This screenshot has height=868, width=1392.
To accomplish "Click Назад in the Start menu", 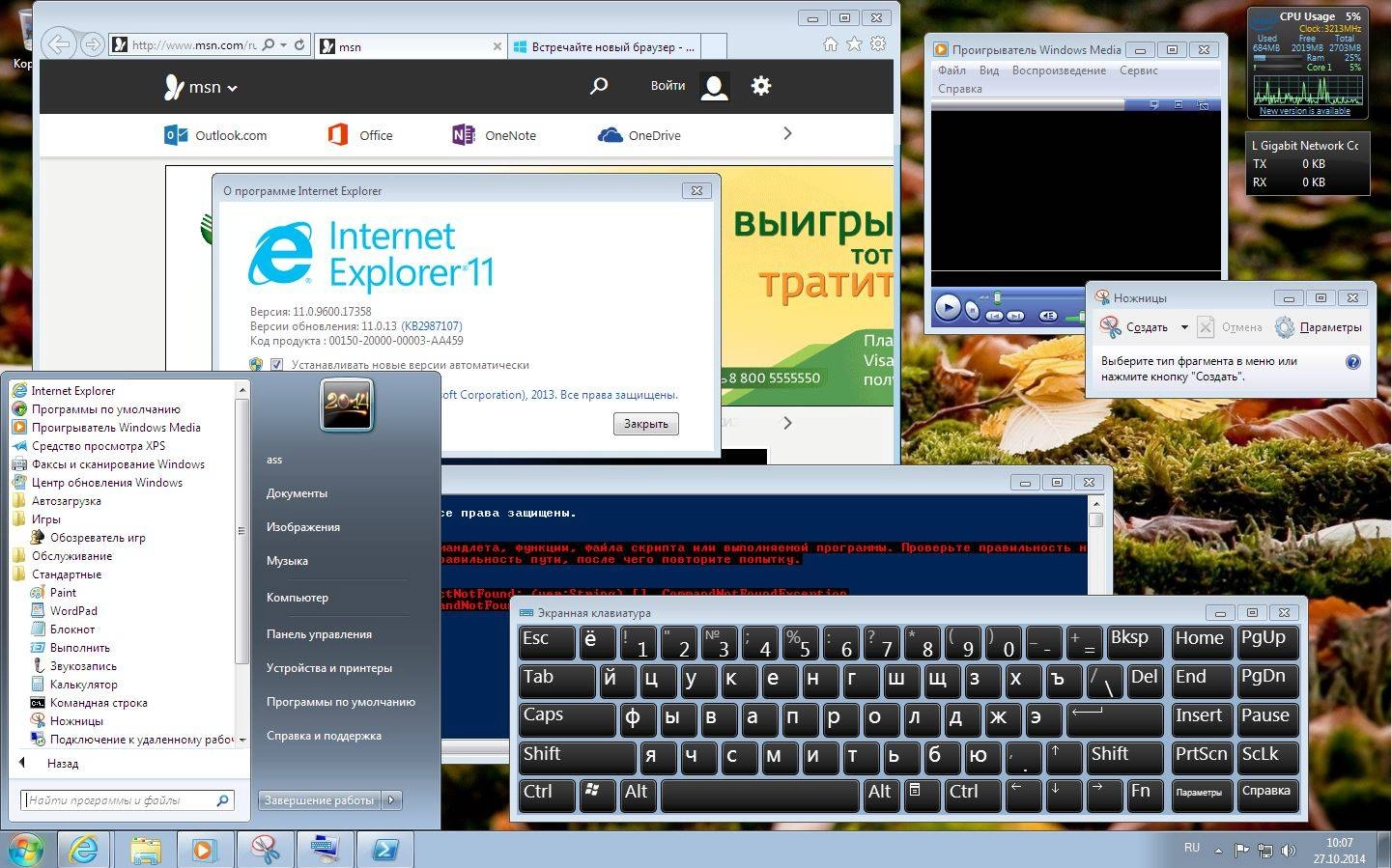I will pyautogui.click(x=63, y=763).
